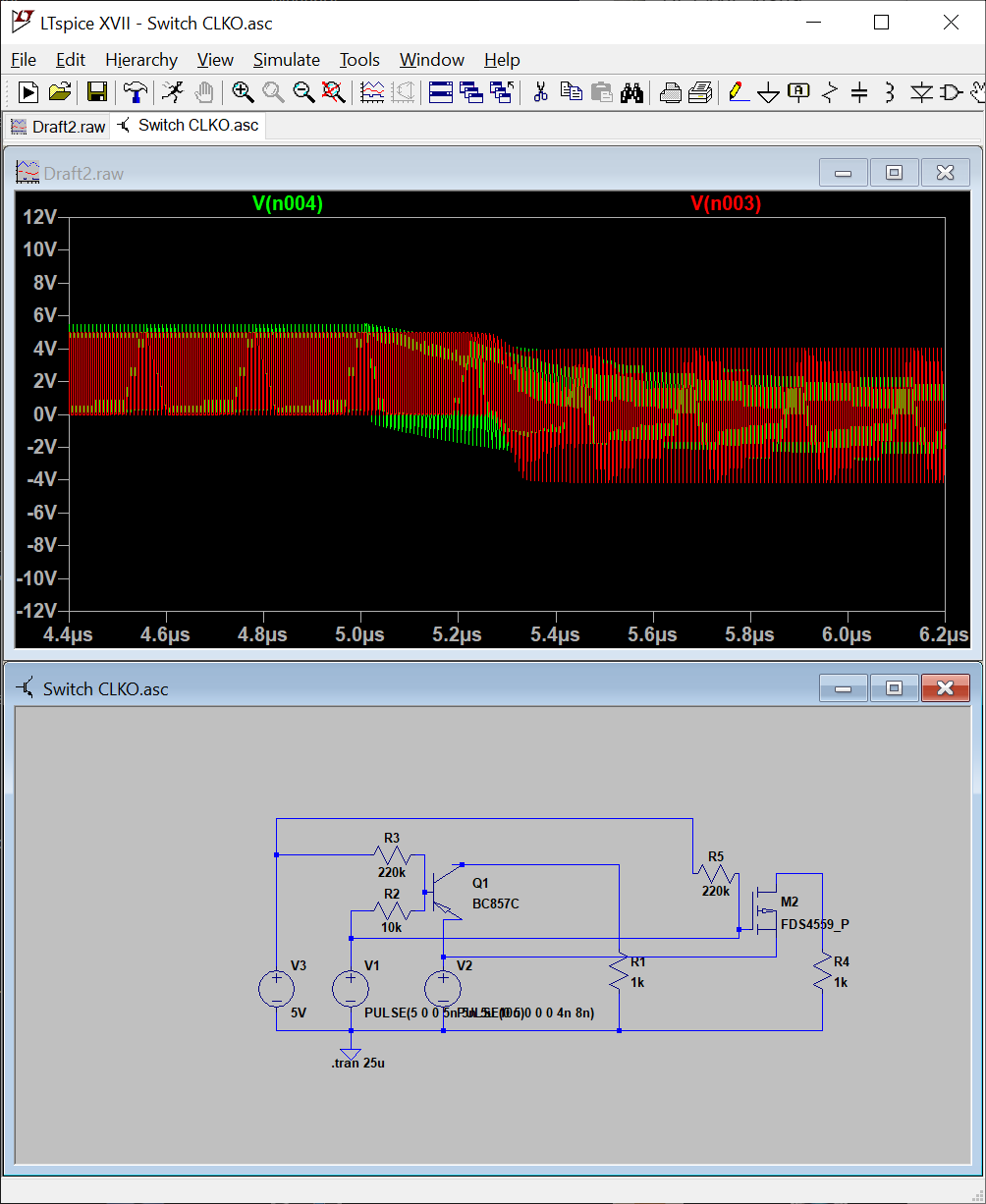This screenshot has width=986, height=1204.
Task: Place a Capacitor from toolbar
Action: (x=859, y=92)
